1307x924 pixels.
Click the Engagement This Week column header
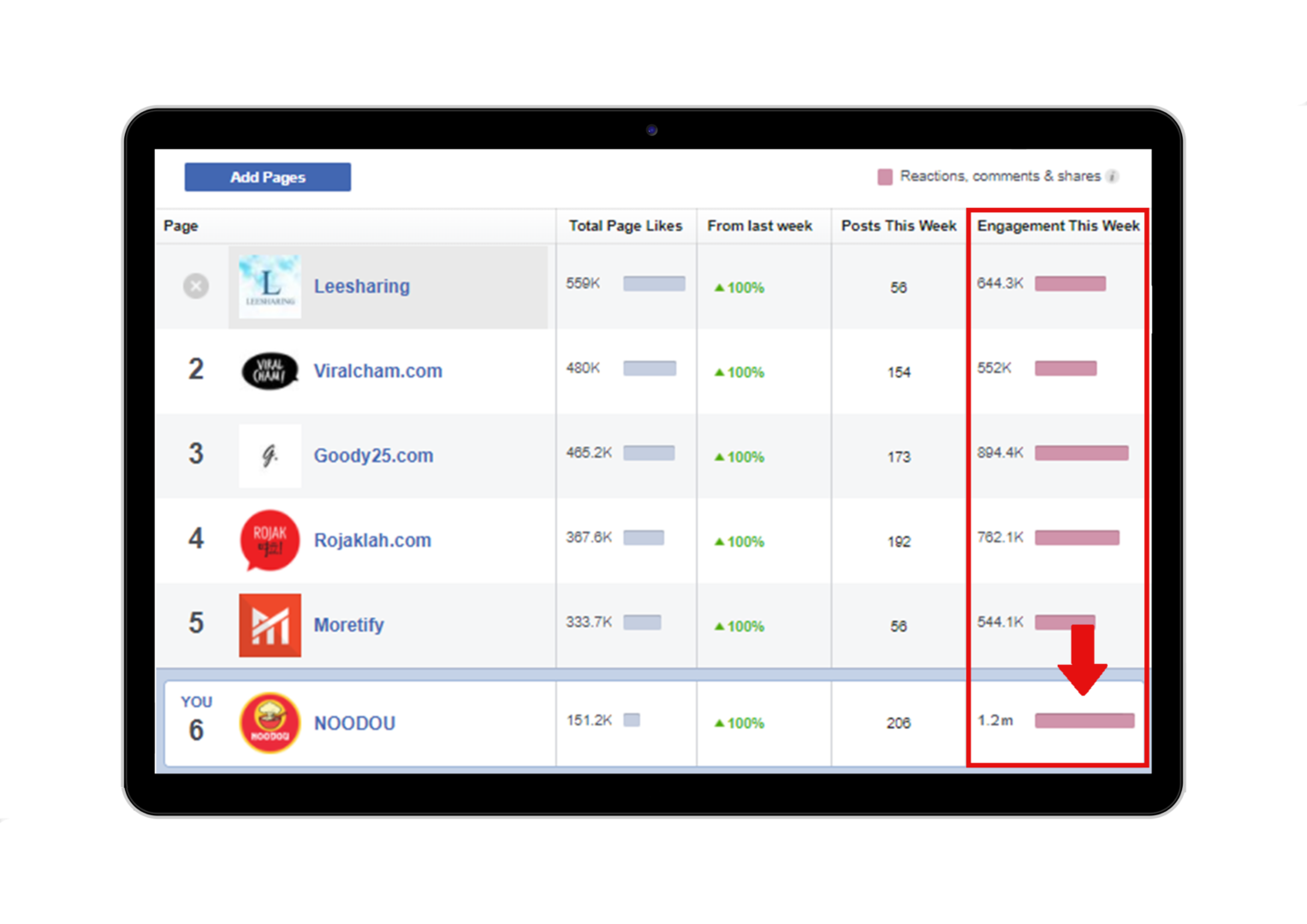pyautogui.click(x=1058, y=226)
